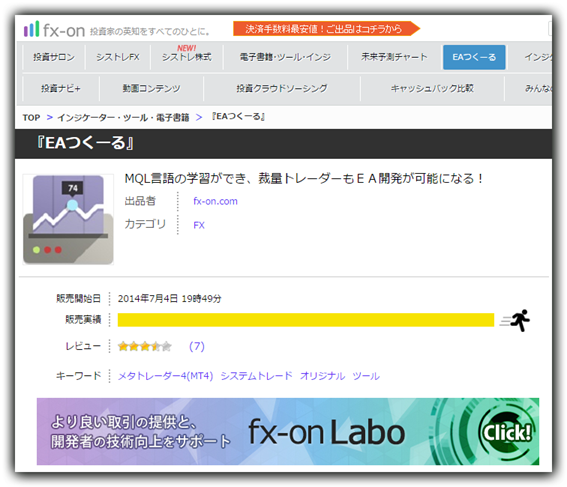
Task: Open the 投資ナビ+ menu item
Action: pyautogui.click(x=61, y=88)
